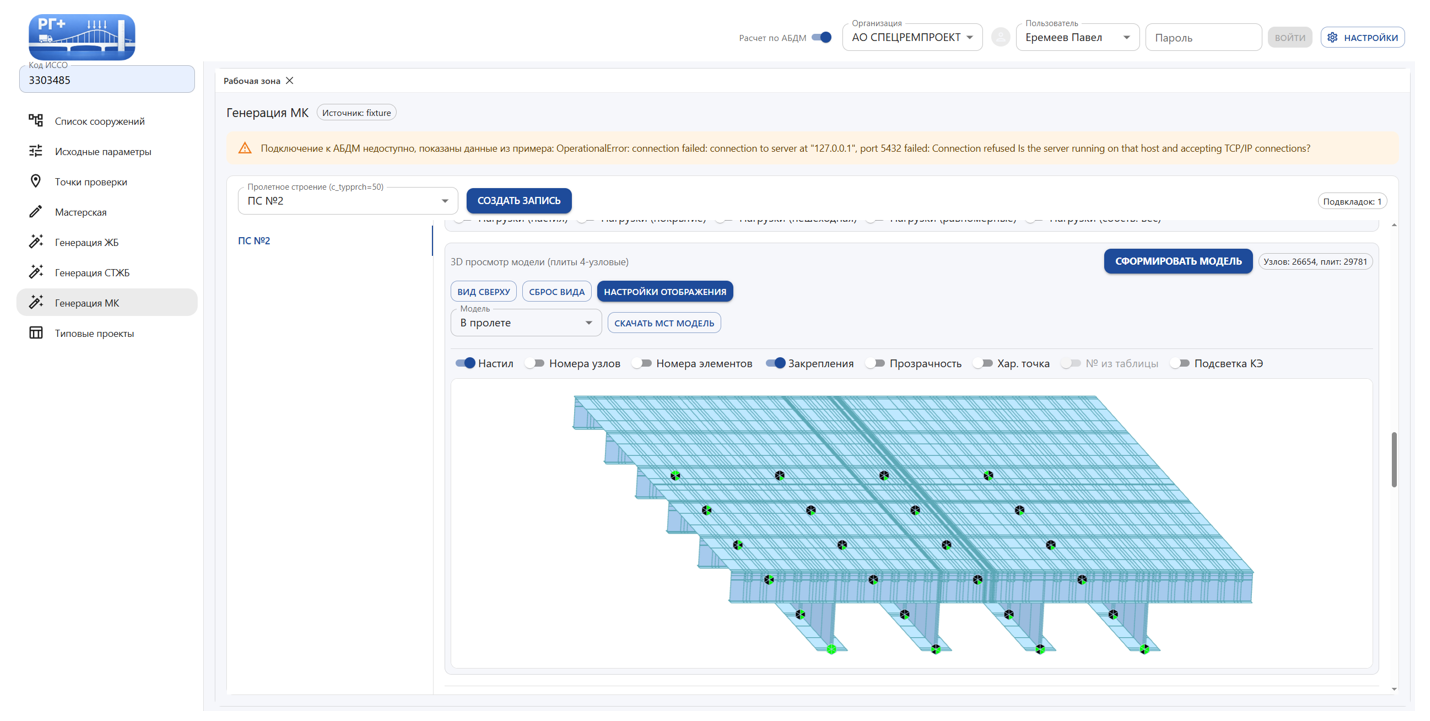Close the Рабочая зона tab

(x=290, y=81)
